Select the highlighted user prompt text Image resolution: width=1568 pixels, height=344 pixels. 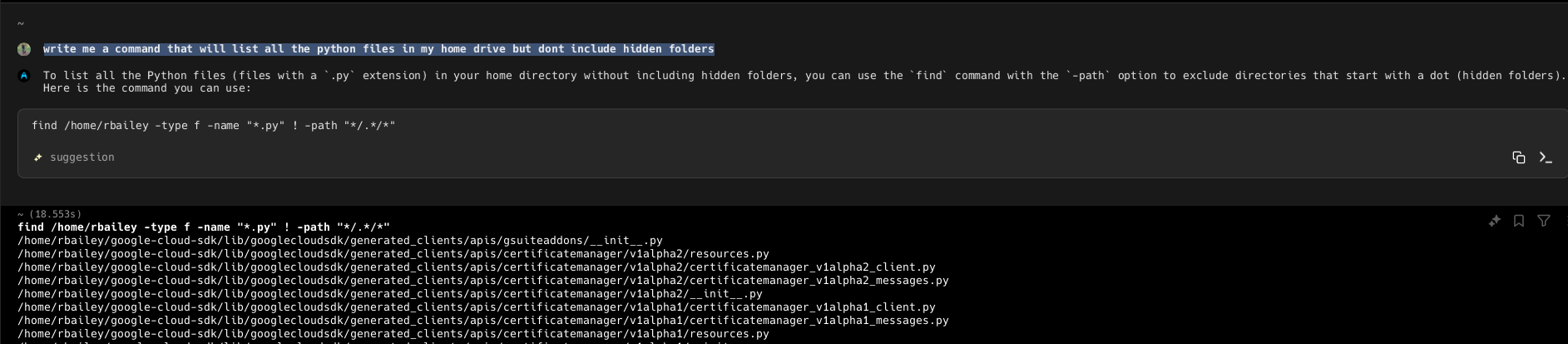(x=378, y=49)
